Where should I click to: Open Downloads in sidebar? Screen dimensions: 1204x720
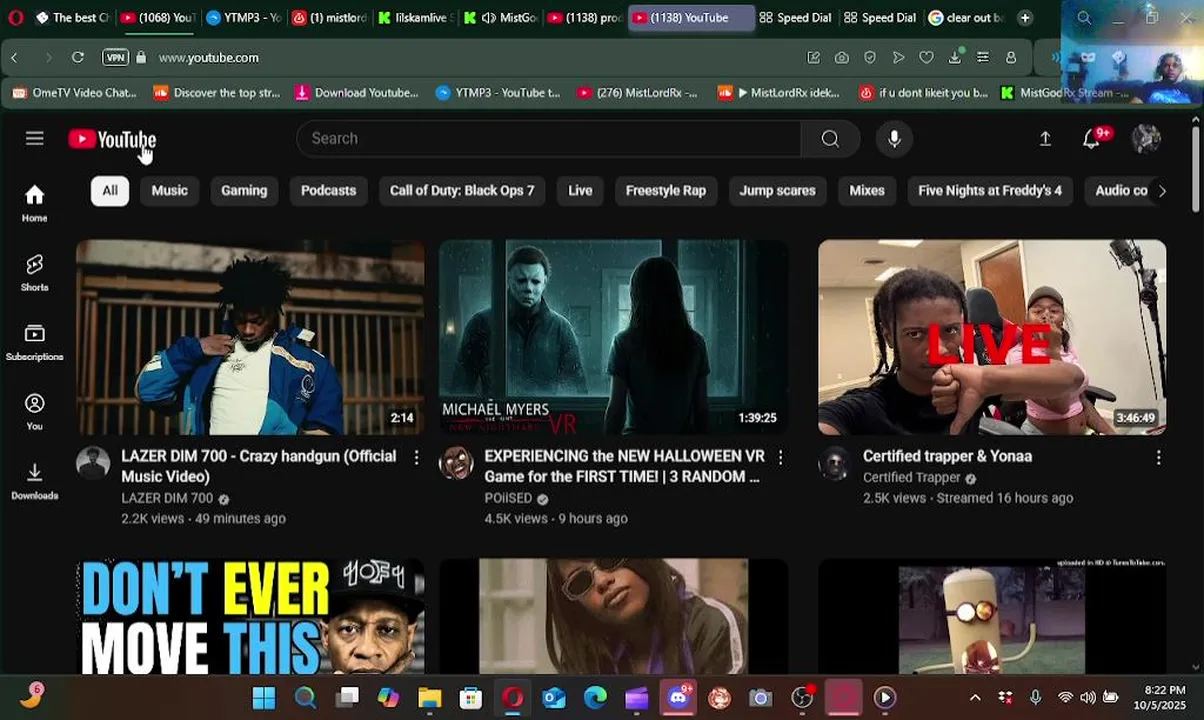click(35, 481)
